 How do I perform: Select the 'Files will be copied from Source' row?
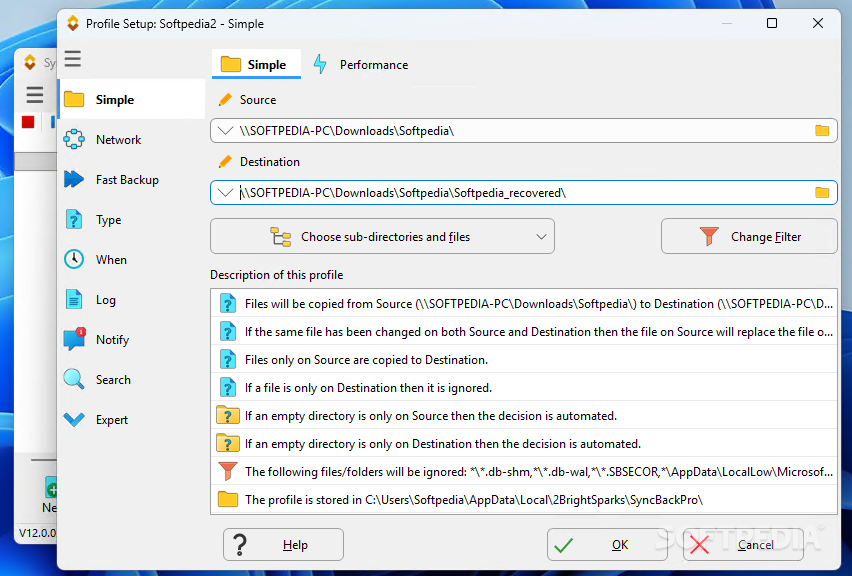click(x=524, y=304)
